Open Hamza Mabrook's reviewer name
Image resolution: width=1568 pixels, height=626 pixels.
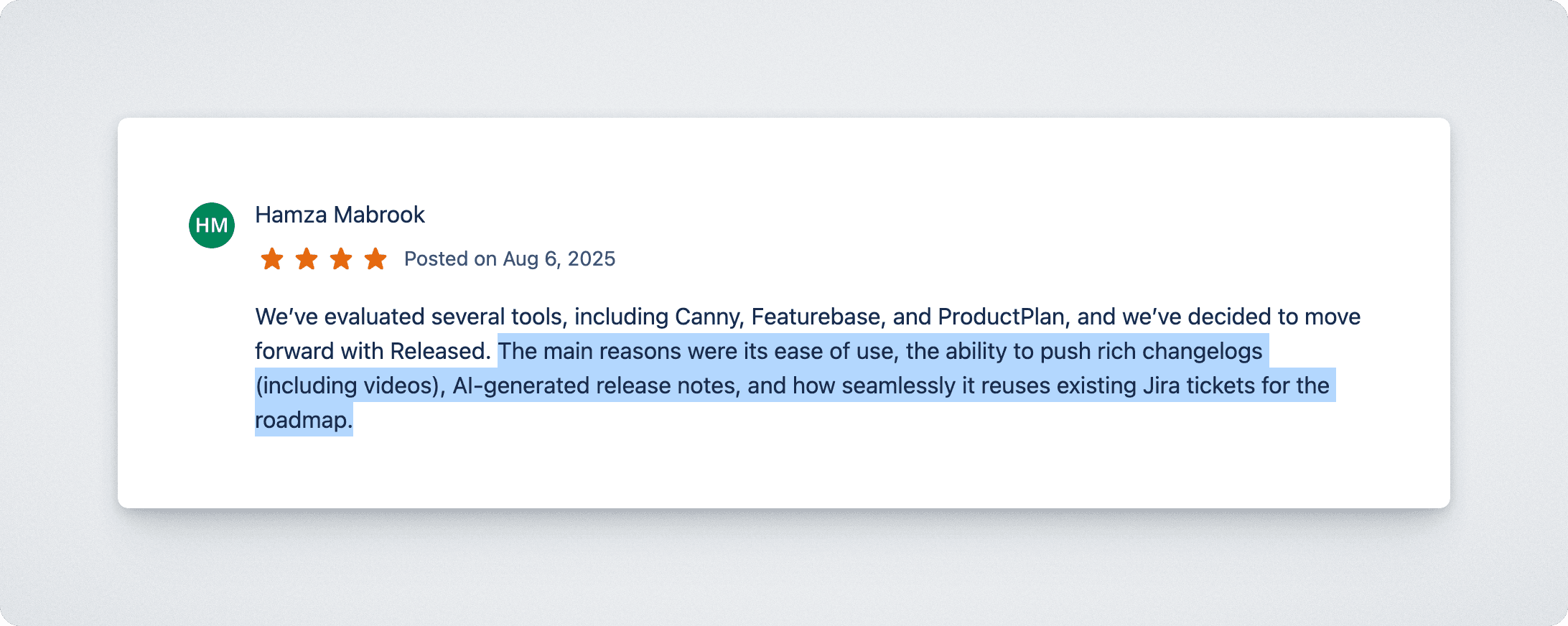click(340, 215)
